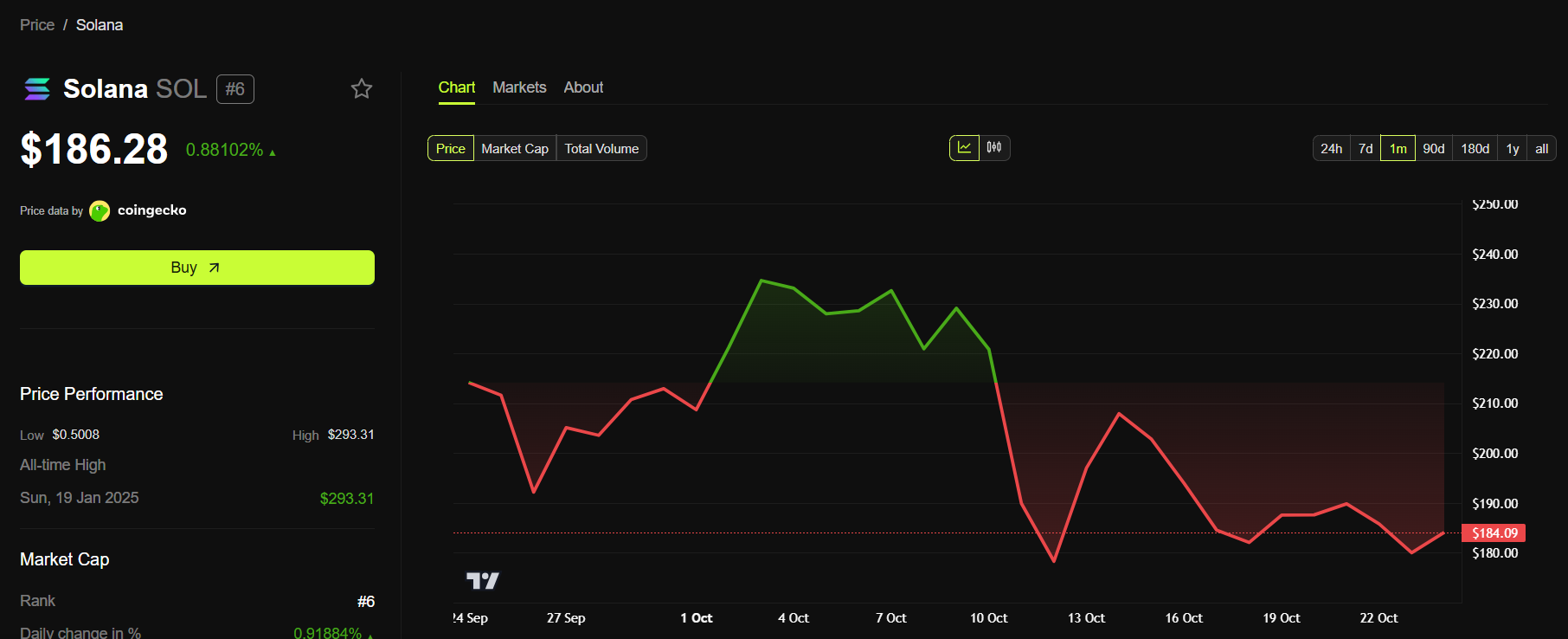Click the Solana breadcrumb text
Screen dimensions: 1568x639
100,25
